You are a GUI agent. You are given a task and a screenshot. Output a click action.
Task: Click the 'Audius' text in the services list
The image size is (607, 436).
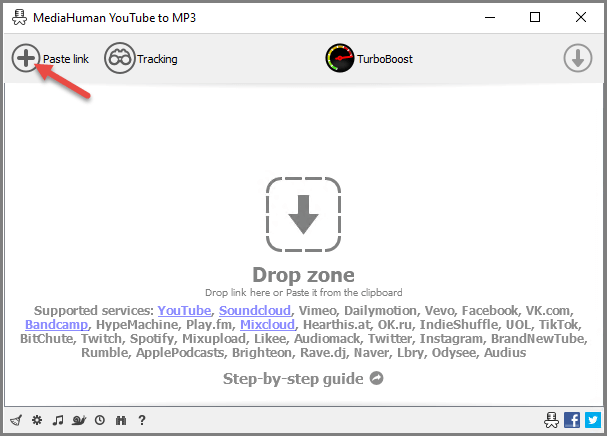[x=505, y=353]
